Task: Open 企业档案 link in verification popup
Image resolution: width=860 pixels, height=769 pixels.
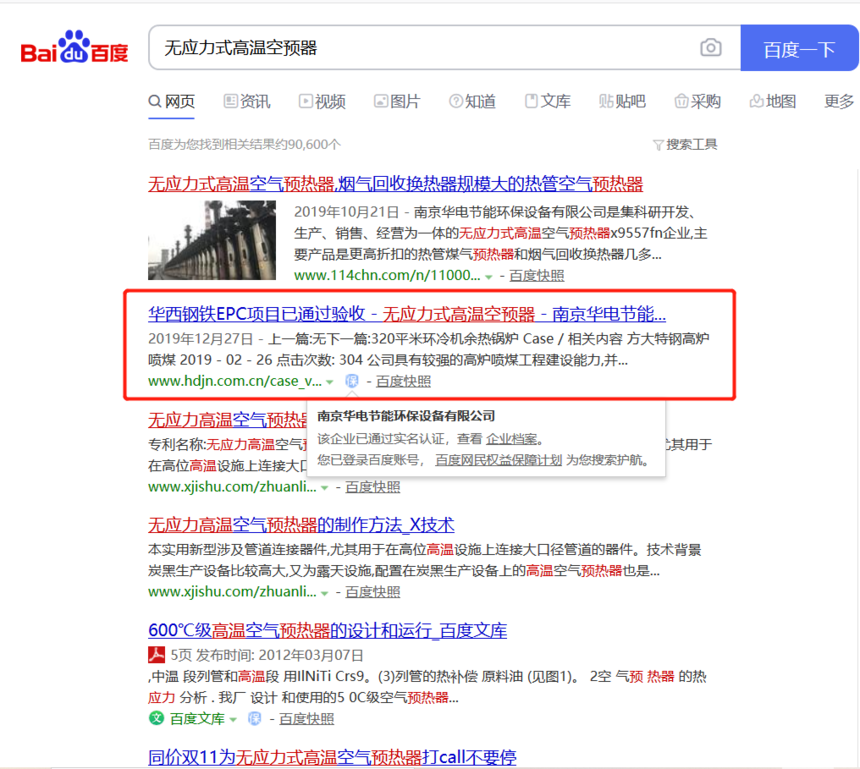Action: (511, 439)
